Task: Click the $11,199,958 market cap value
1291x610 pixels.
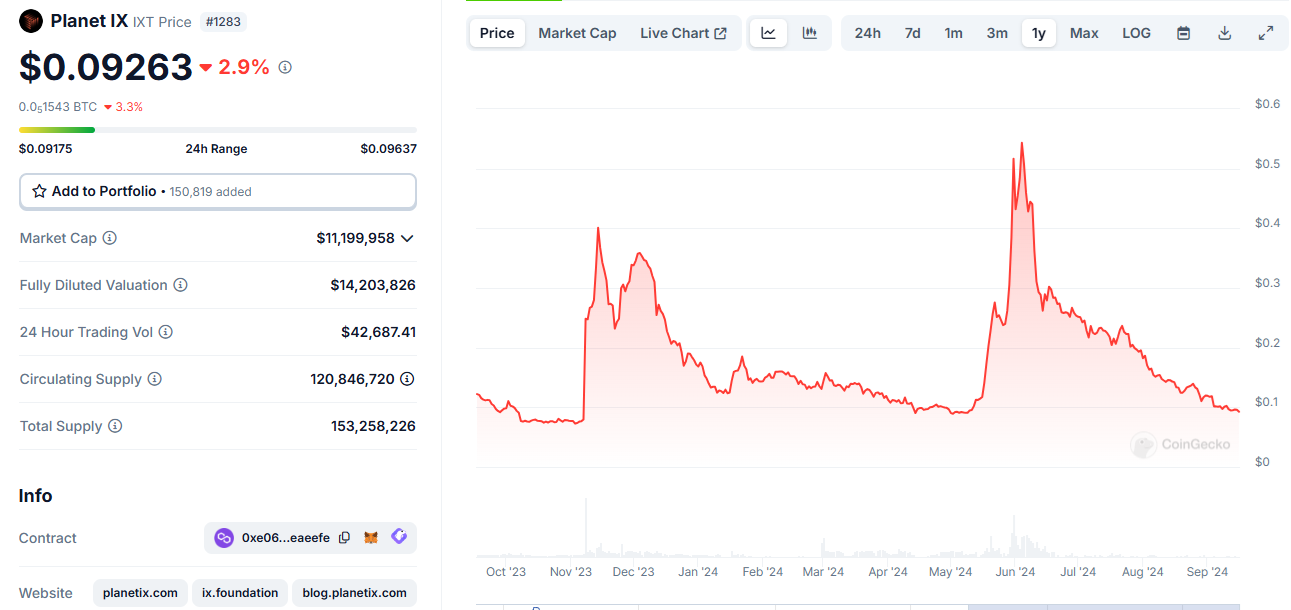Action: [x=355, y=238]
